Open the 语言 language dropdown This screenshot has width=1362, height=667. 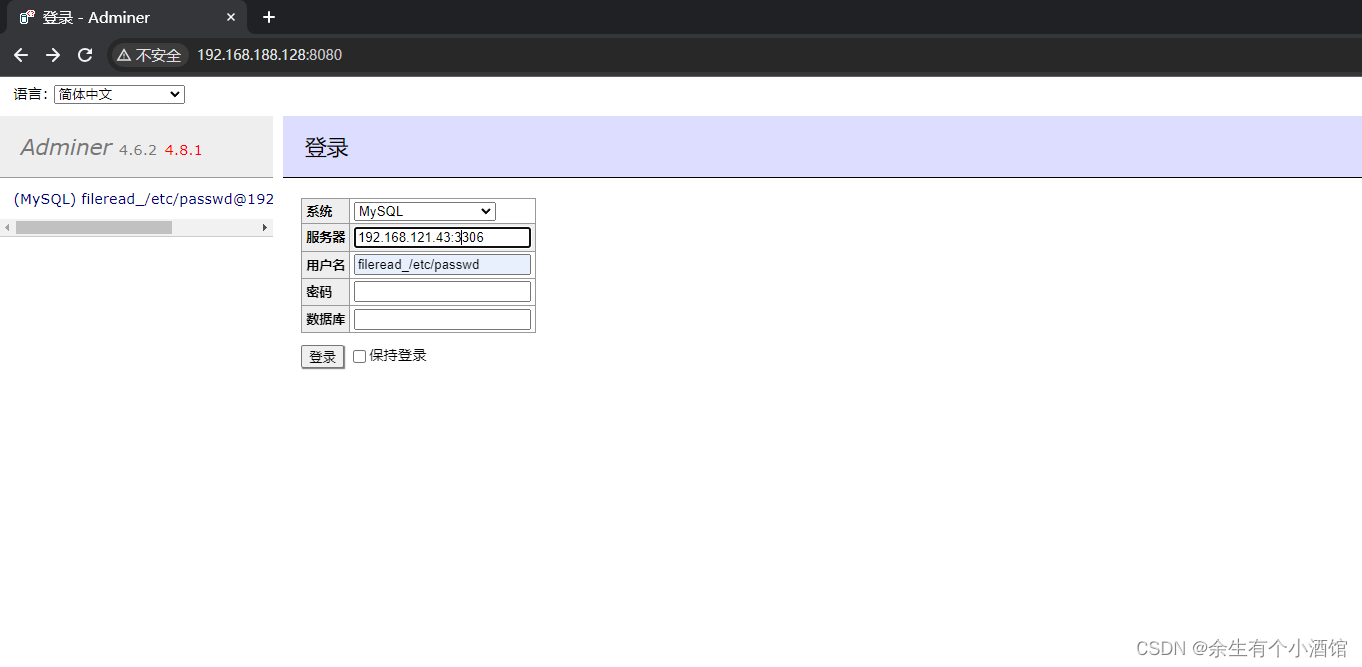119,94
